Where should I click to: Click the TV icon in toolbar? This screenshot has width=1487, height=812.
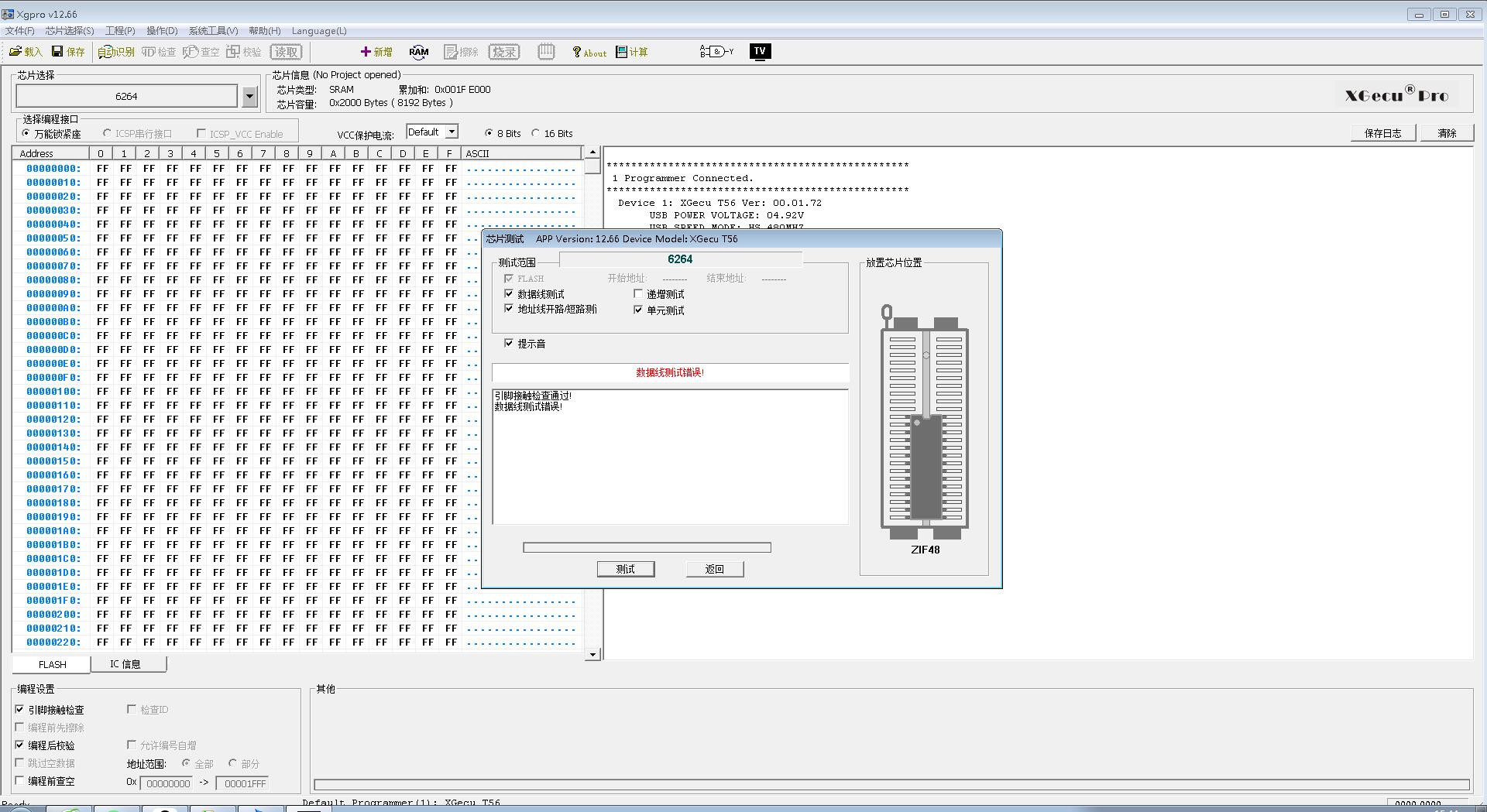(x=760, y=52)
